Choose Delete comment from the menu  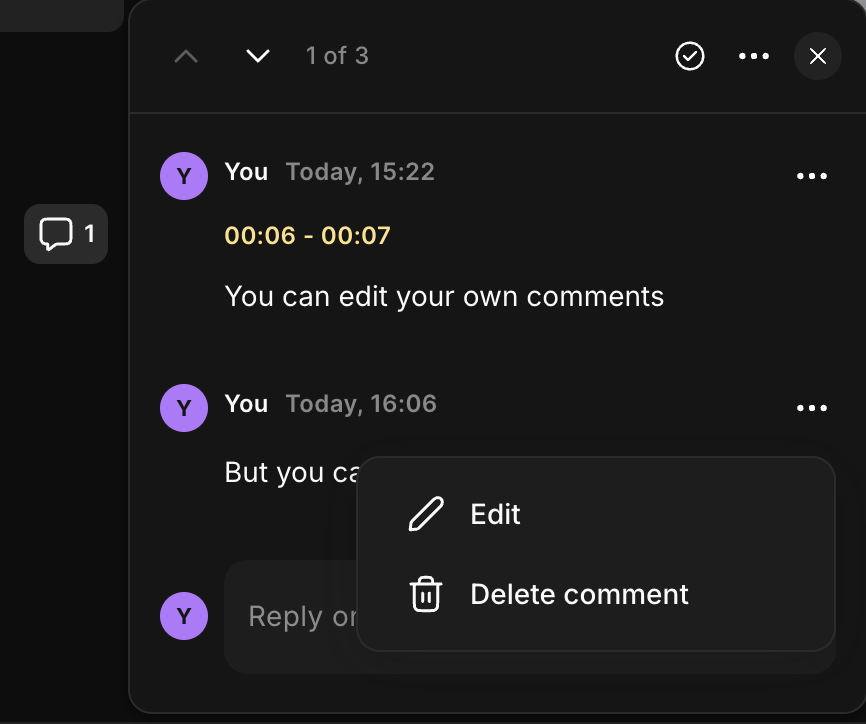[578, 594]
